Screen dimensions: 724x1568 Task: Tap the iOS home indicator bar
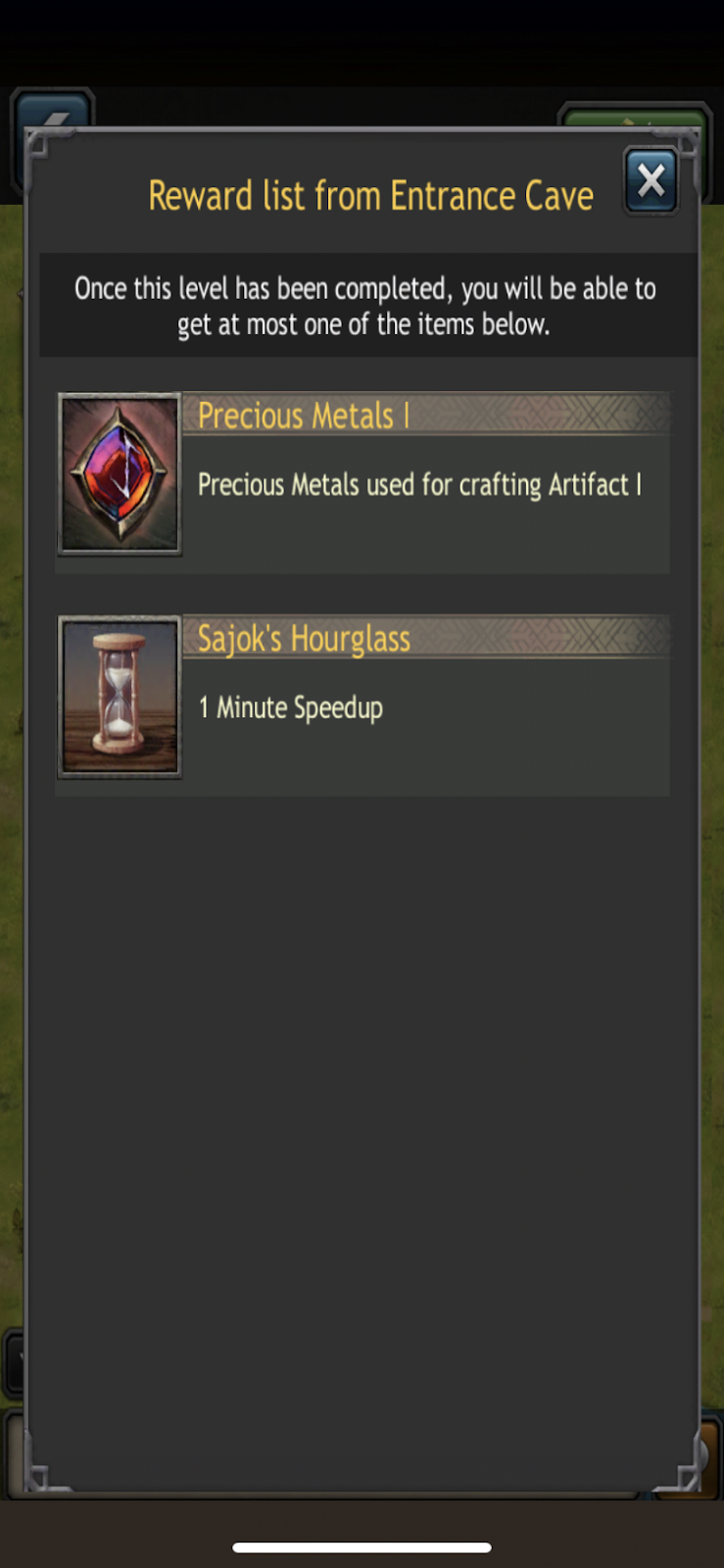tap(362, 1547)
